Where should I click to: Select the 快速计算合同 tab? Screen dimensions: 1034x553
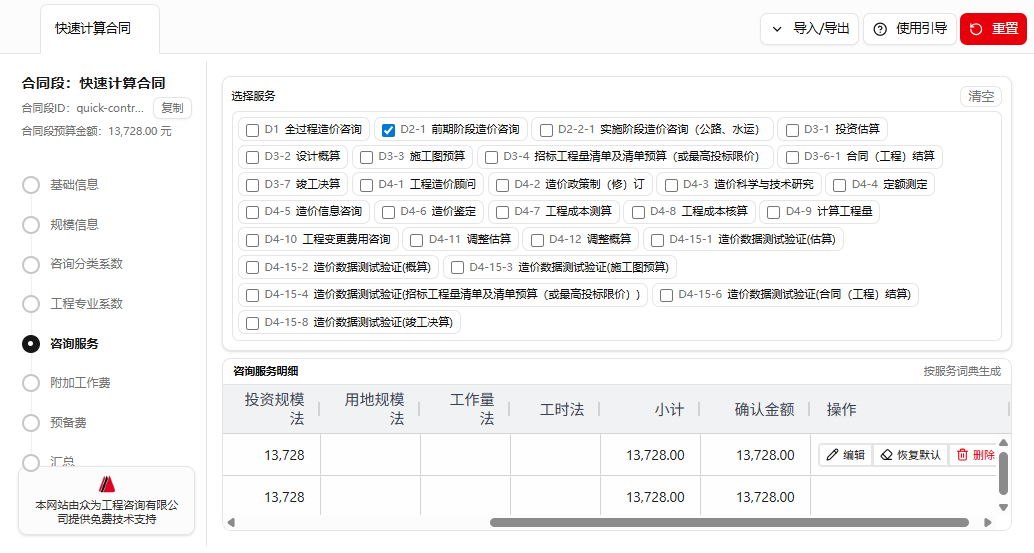(92, 28)
